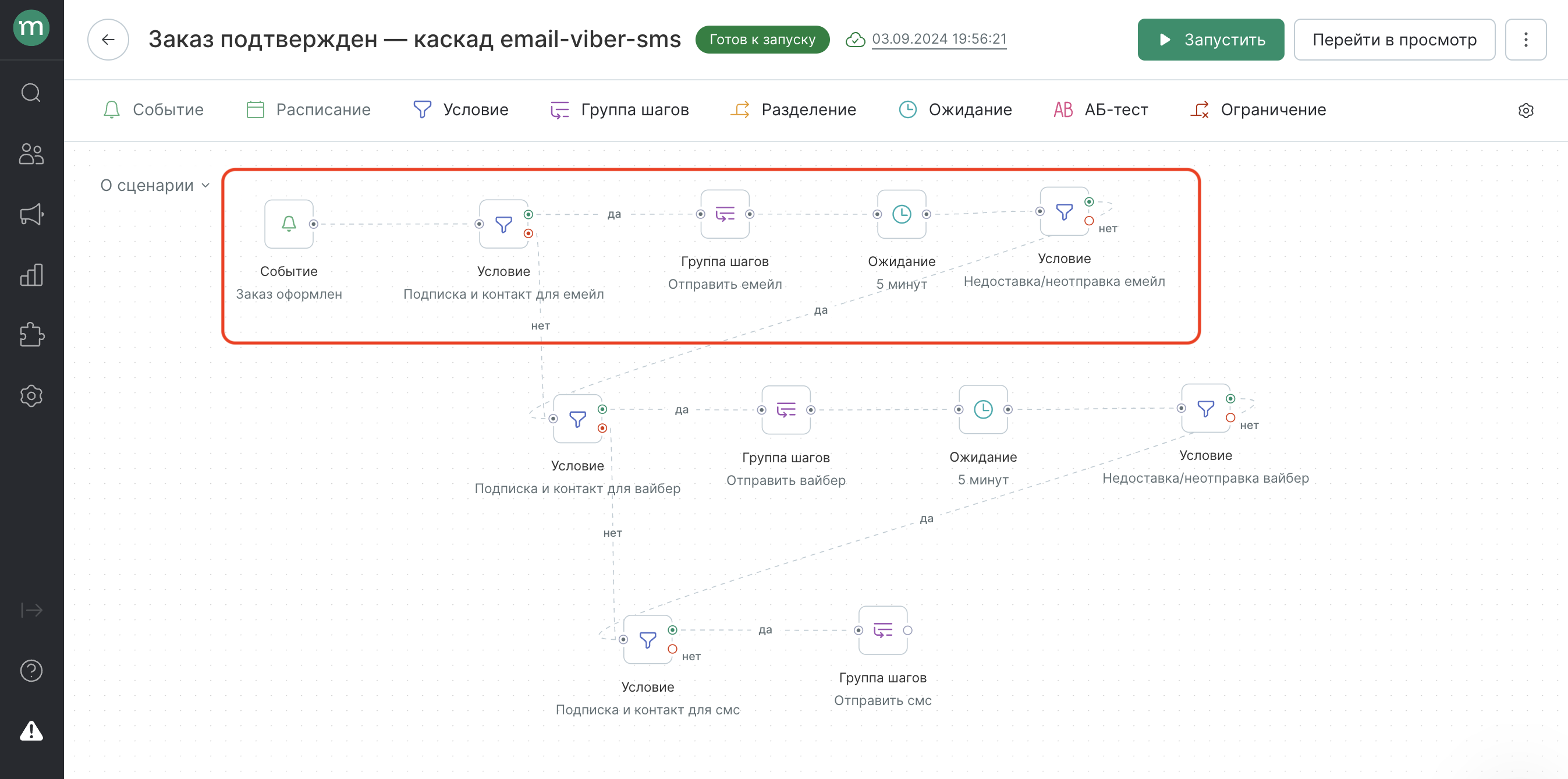Click output port of Событие node

tap(314, 224)
